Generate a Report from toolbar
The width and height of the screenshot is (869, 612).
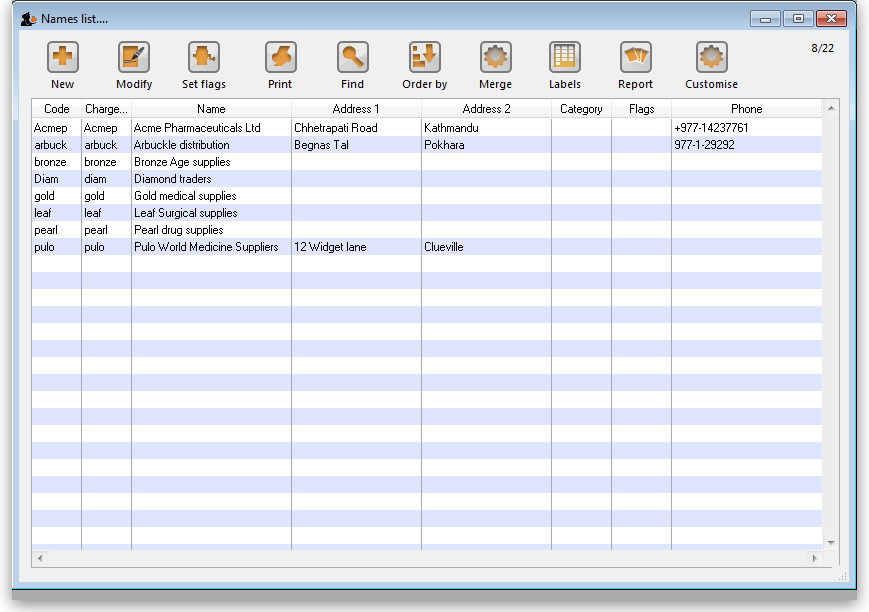(x=635, y=57)
